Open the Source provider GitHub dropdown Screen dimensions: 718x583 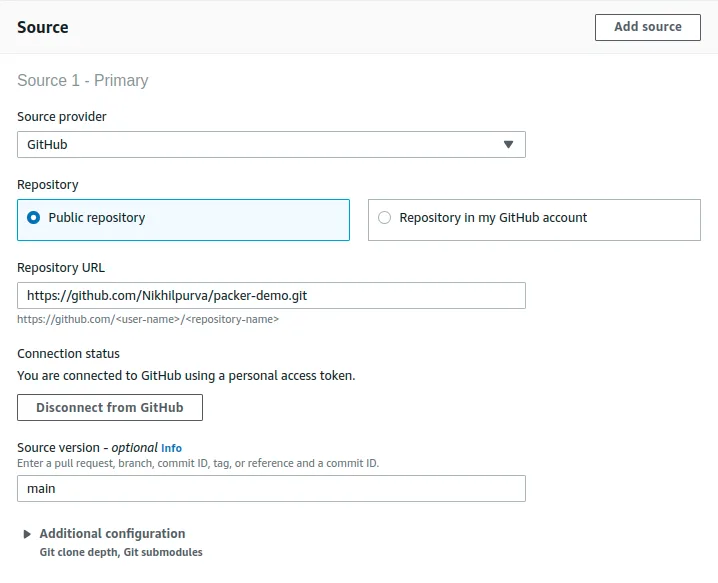tap(271, 145)
